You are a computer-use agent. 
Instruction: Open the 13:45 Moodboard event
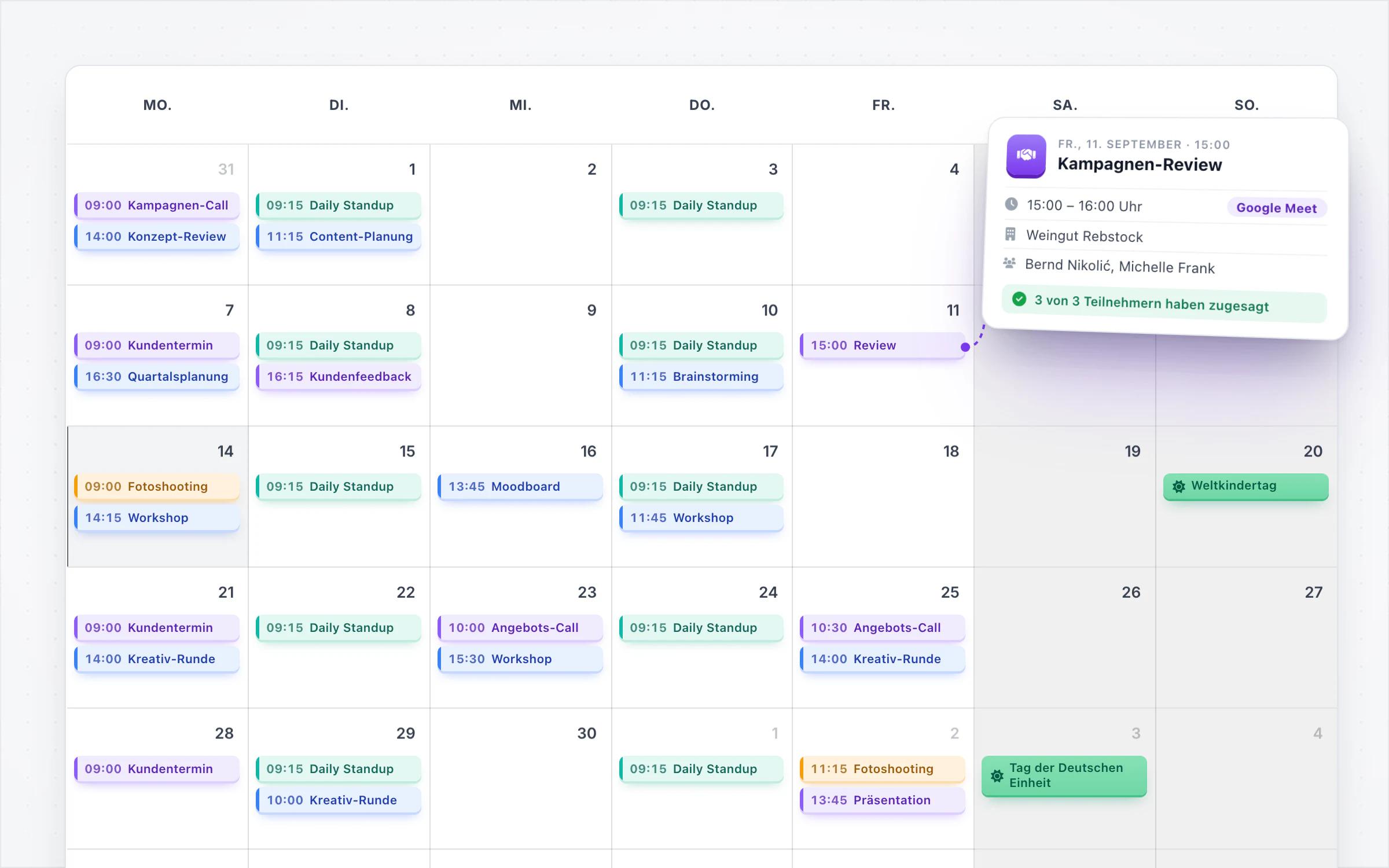tap(520, 487)
